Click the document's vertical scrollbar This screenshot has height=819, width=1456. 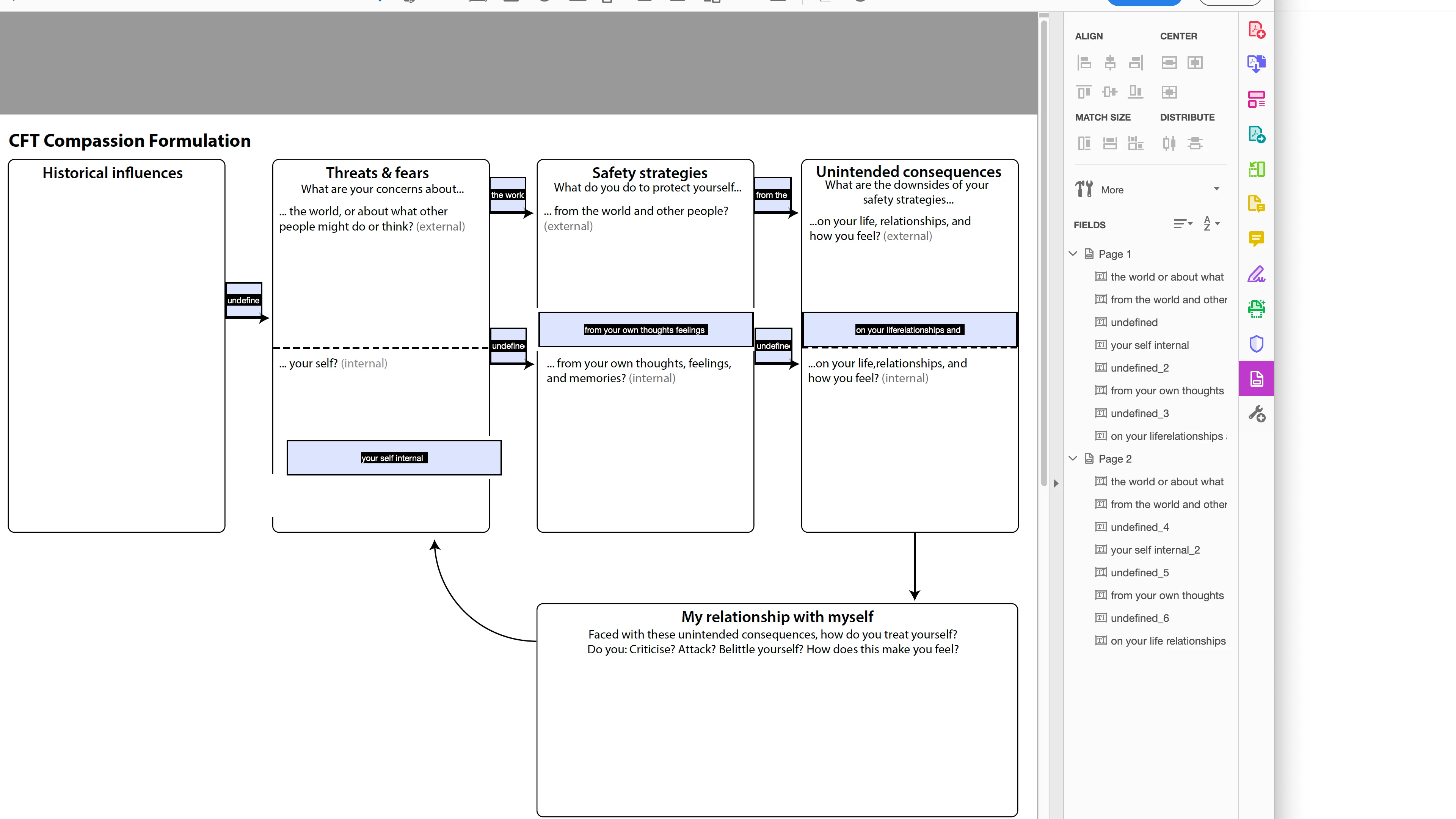1043,253
